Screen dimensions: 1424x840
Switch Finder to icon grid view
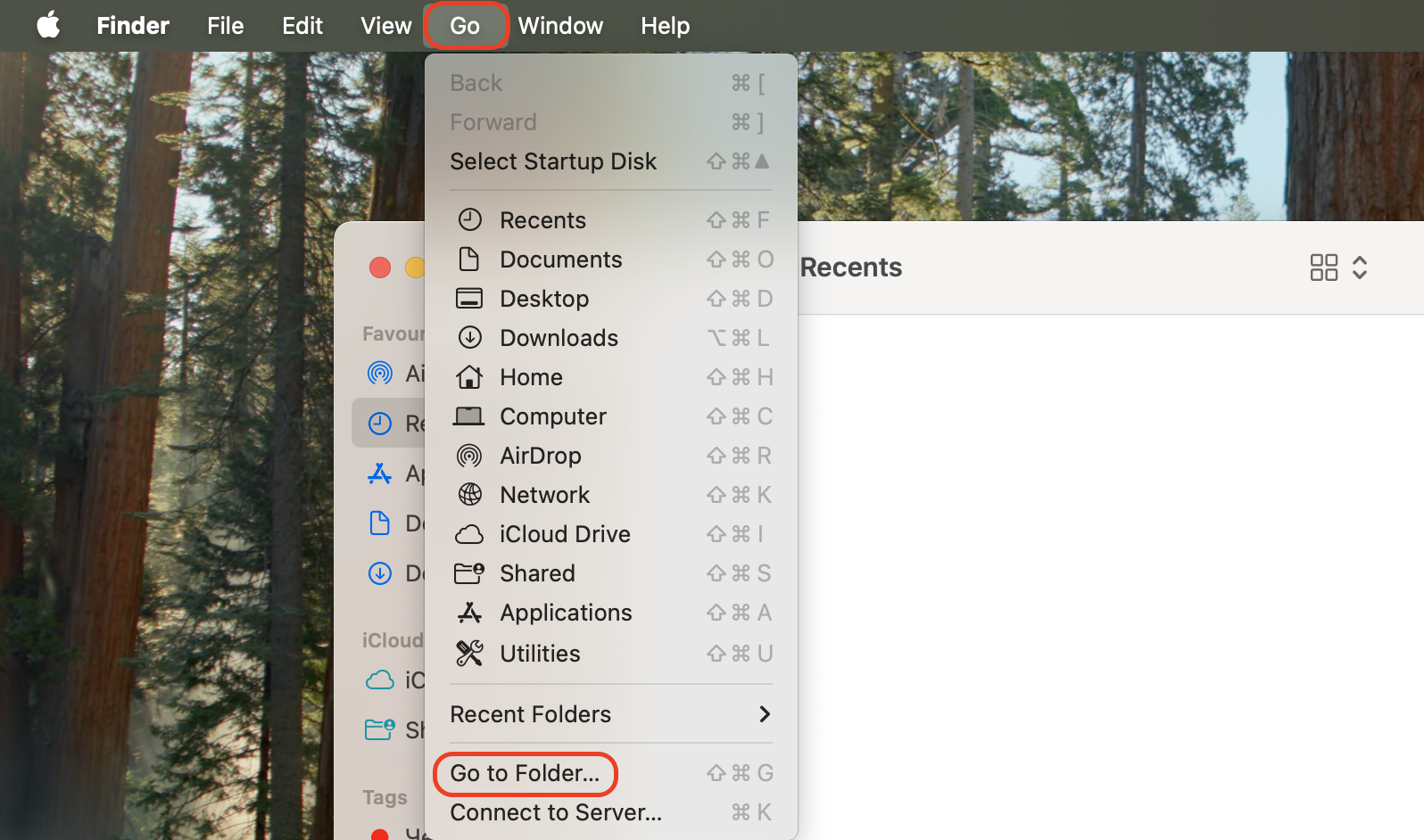(x=1324, y=268)
